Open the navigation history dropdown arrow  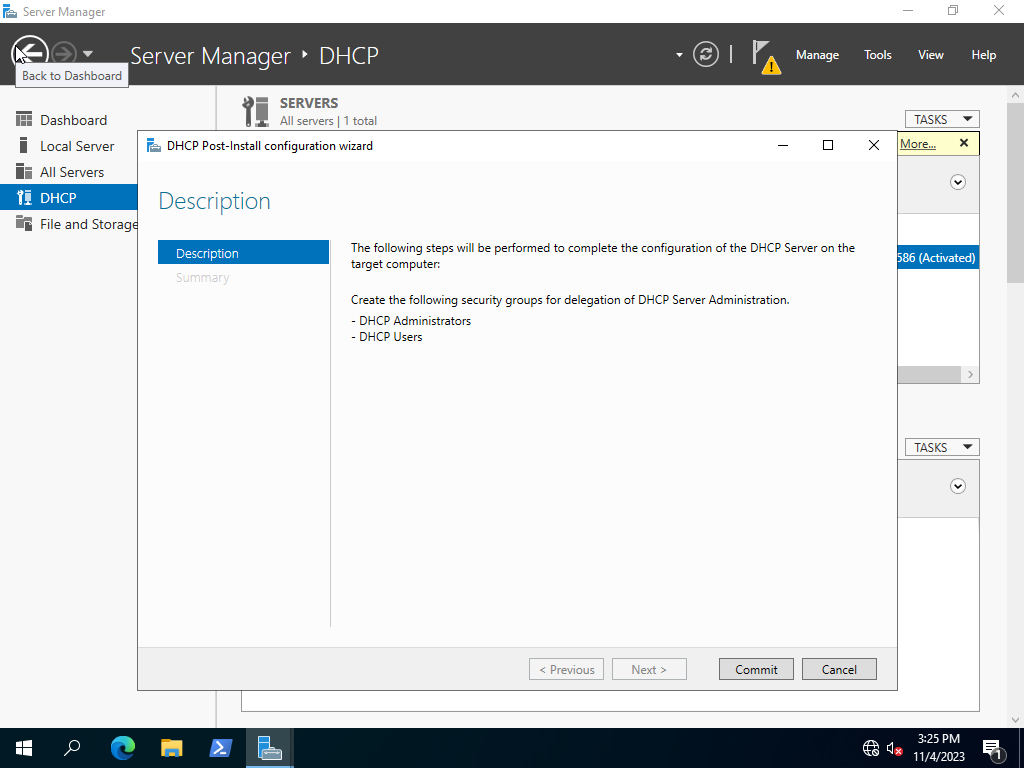point(88,54)
